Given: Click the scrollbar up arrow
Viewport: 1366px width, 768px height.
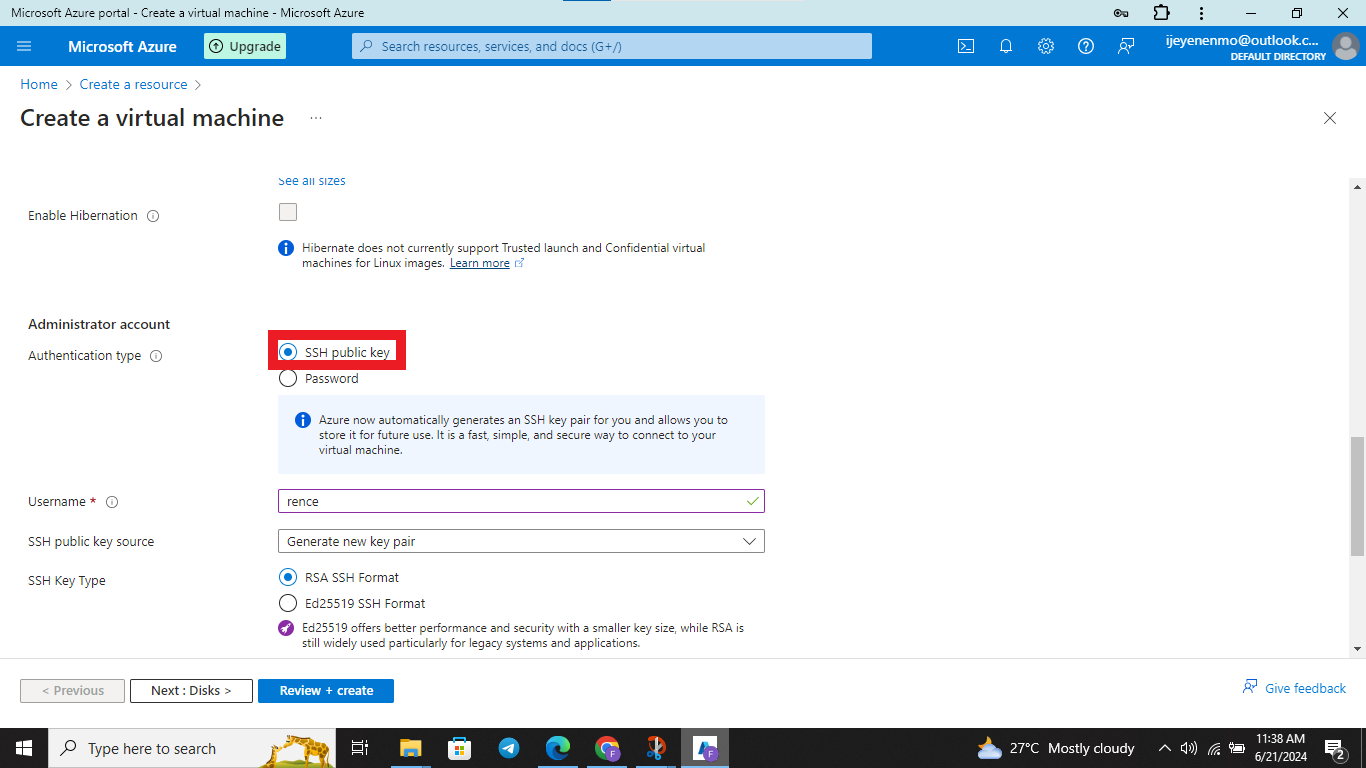Looking at the screenshot, I should [1357, 187].
